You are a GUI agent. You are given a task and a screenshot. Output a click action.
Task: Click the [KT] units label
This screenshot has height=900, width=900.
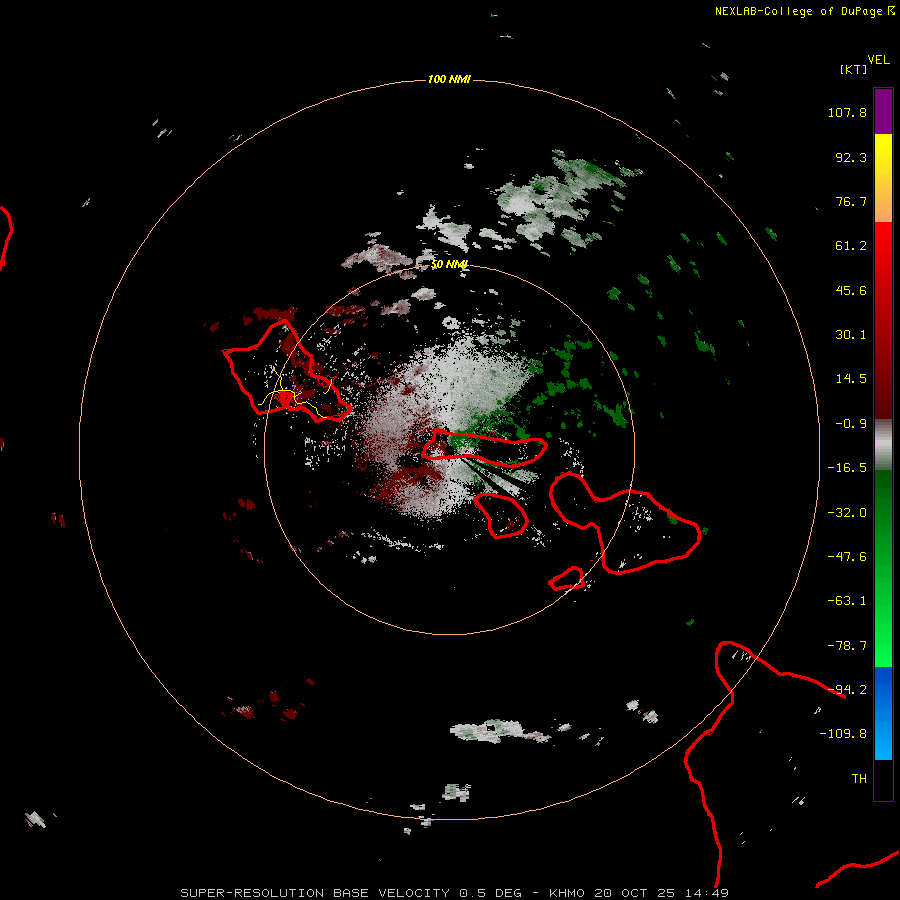click(x=854, y=69)
